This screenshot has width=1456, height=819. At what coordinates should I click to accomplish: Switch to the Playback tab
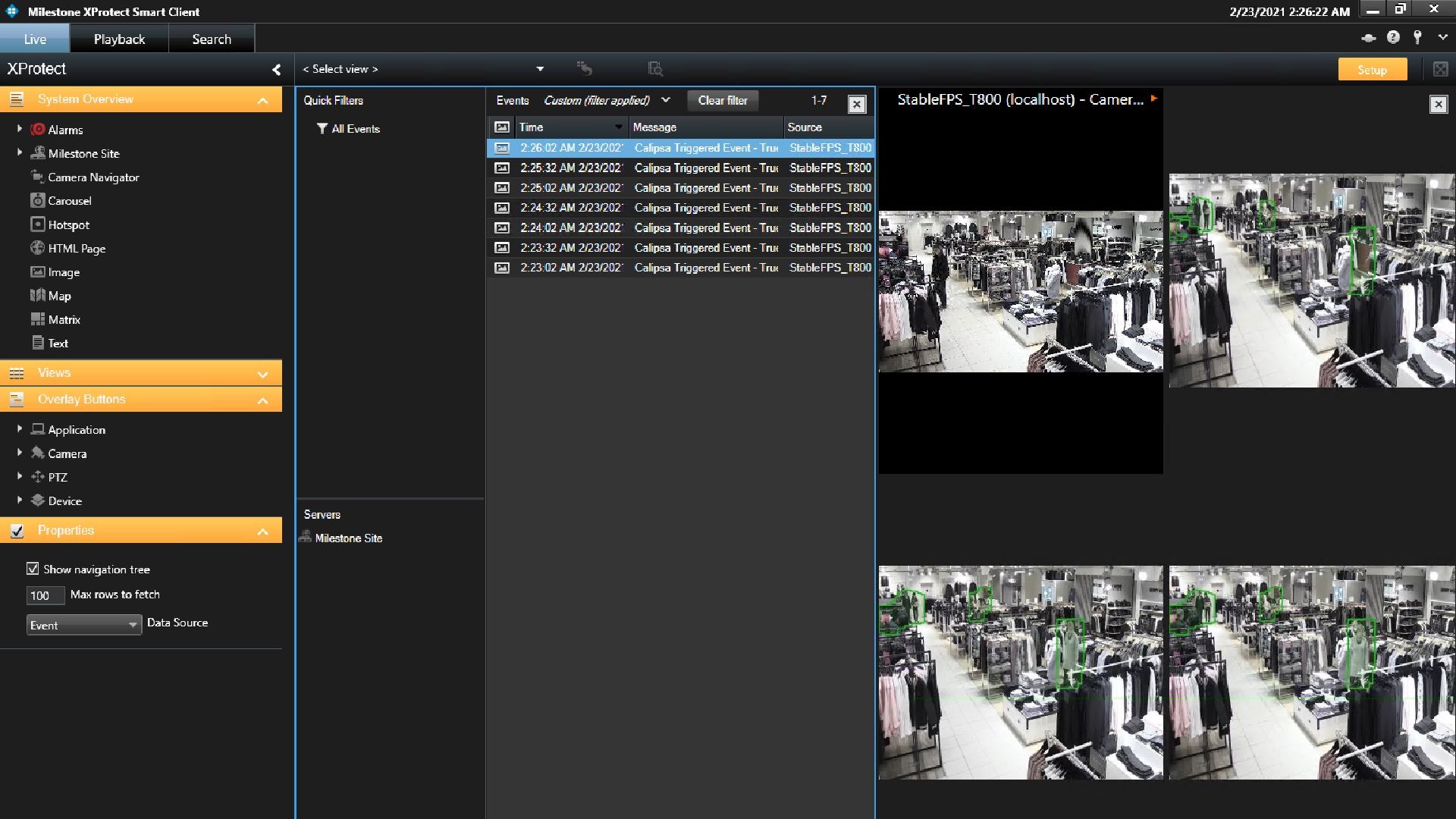[x=119, y=39]
